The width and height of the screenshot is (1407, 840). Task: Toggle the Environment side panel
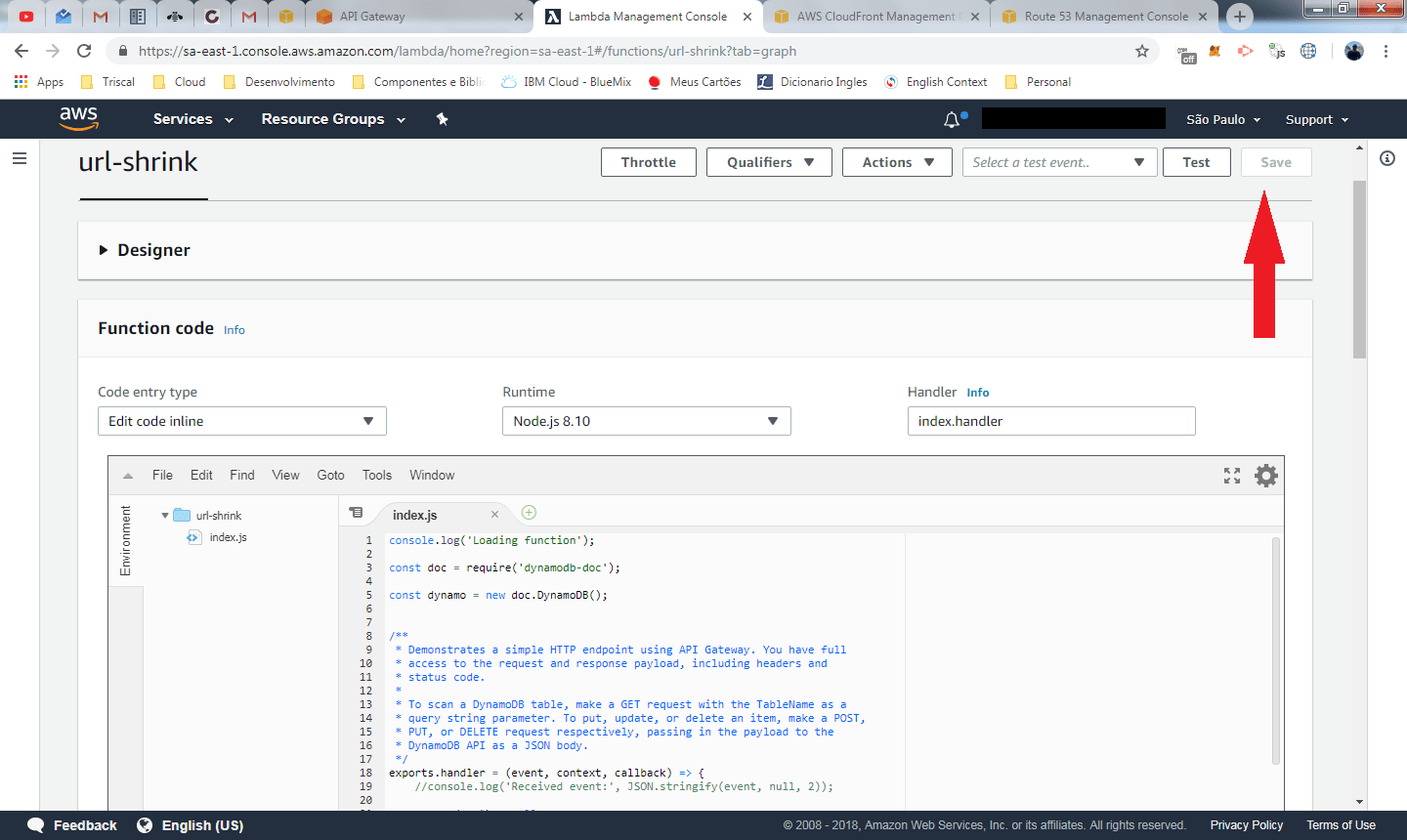tap(125, 540)
